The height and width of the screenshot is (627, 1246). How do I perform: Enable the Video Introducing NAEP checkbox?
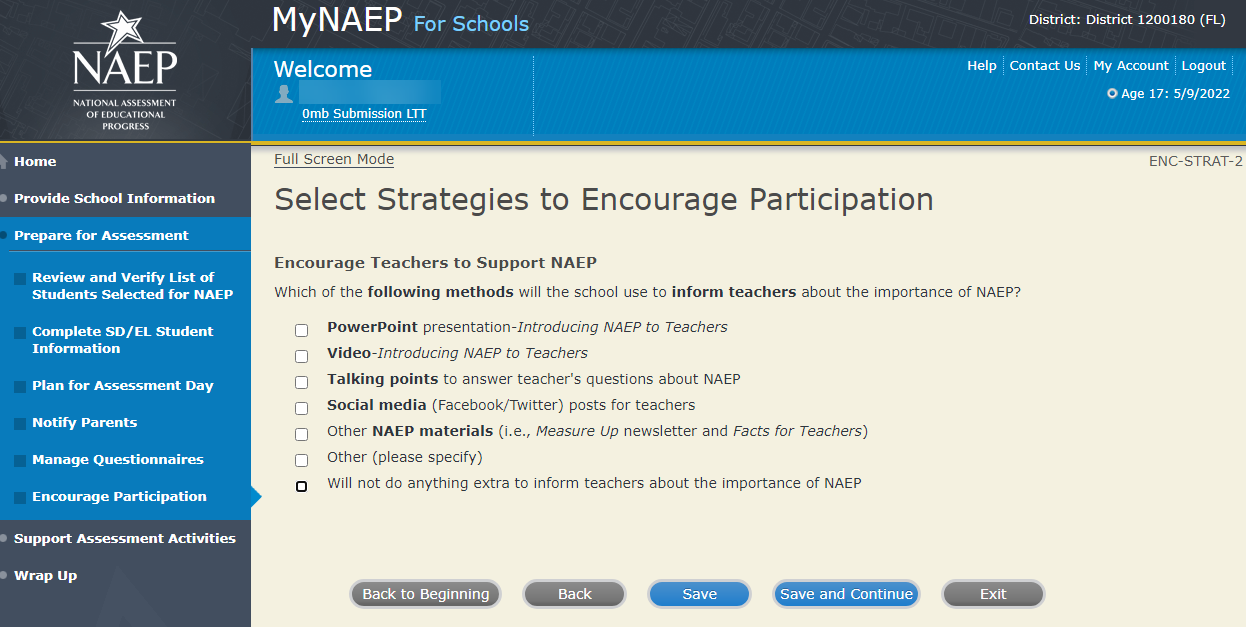coord(301,356)
